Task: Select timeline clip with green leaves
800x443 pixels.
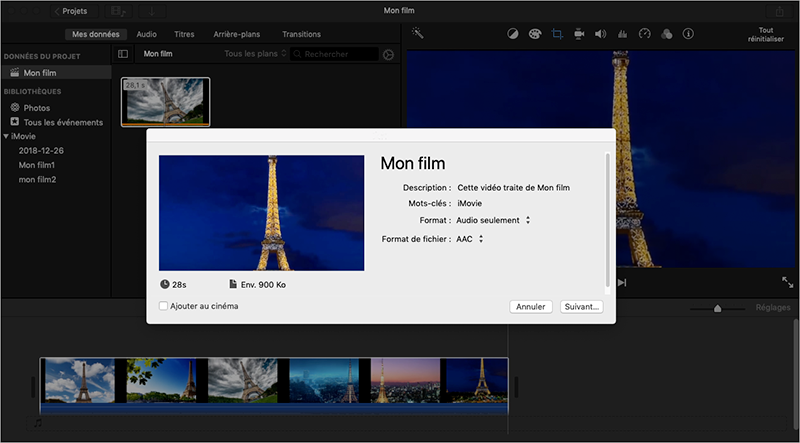Action: pyautogui.click(x=161, y=380)
